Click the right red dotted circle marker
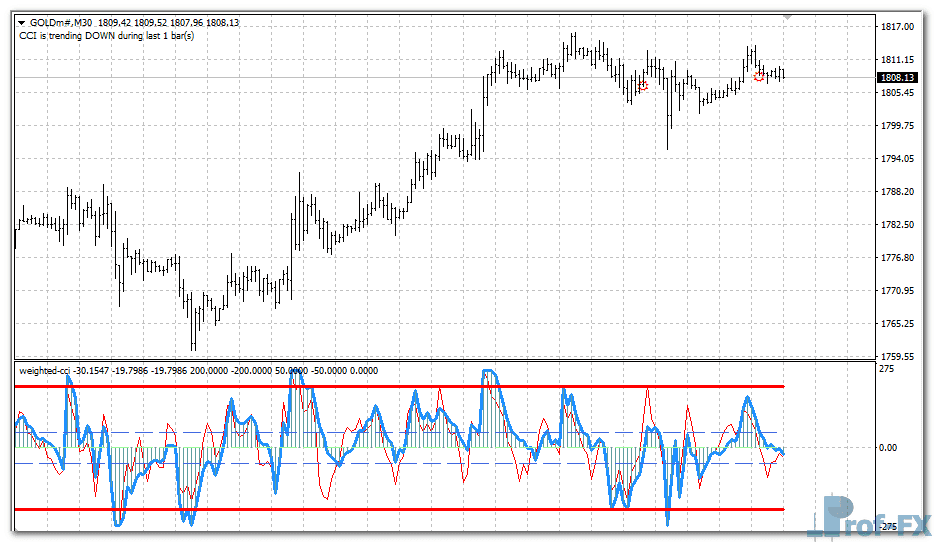 760,76
